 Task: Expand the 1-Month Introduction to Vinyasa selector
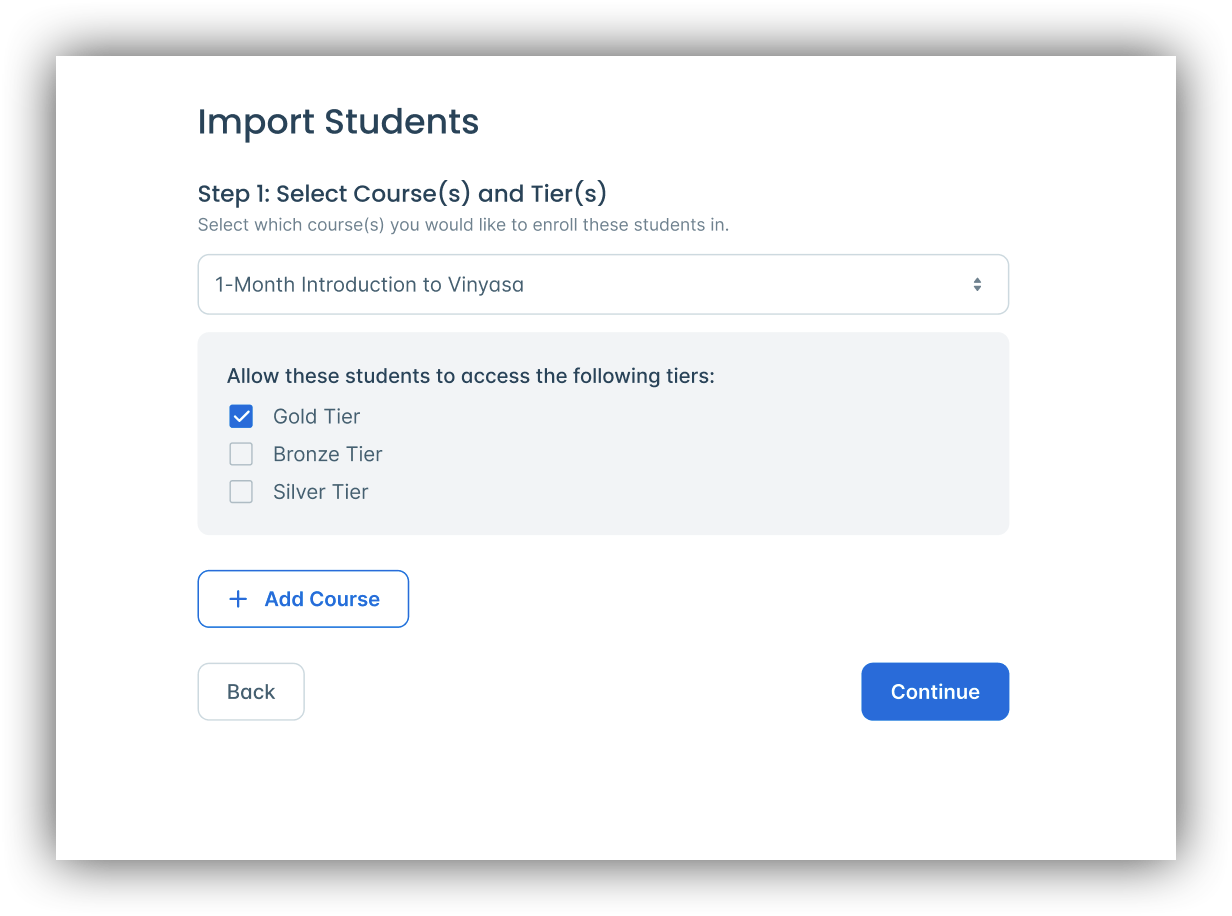click(603, 284)
